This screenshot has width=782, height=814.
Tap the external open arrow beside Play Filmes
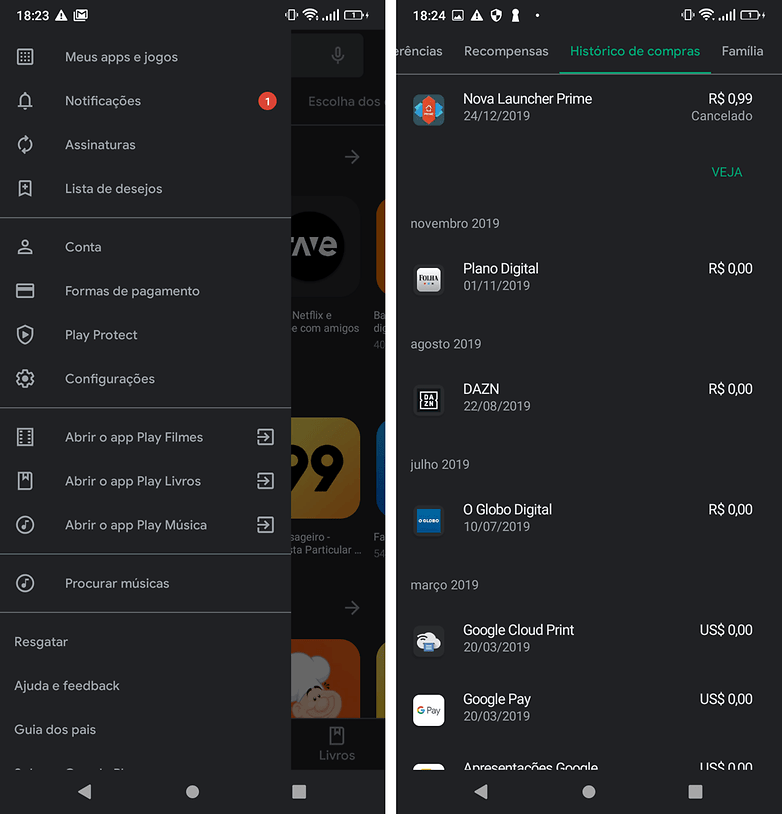click(265, 437)
